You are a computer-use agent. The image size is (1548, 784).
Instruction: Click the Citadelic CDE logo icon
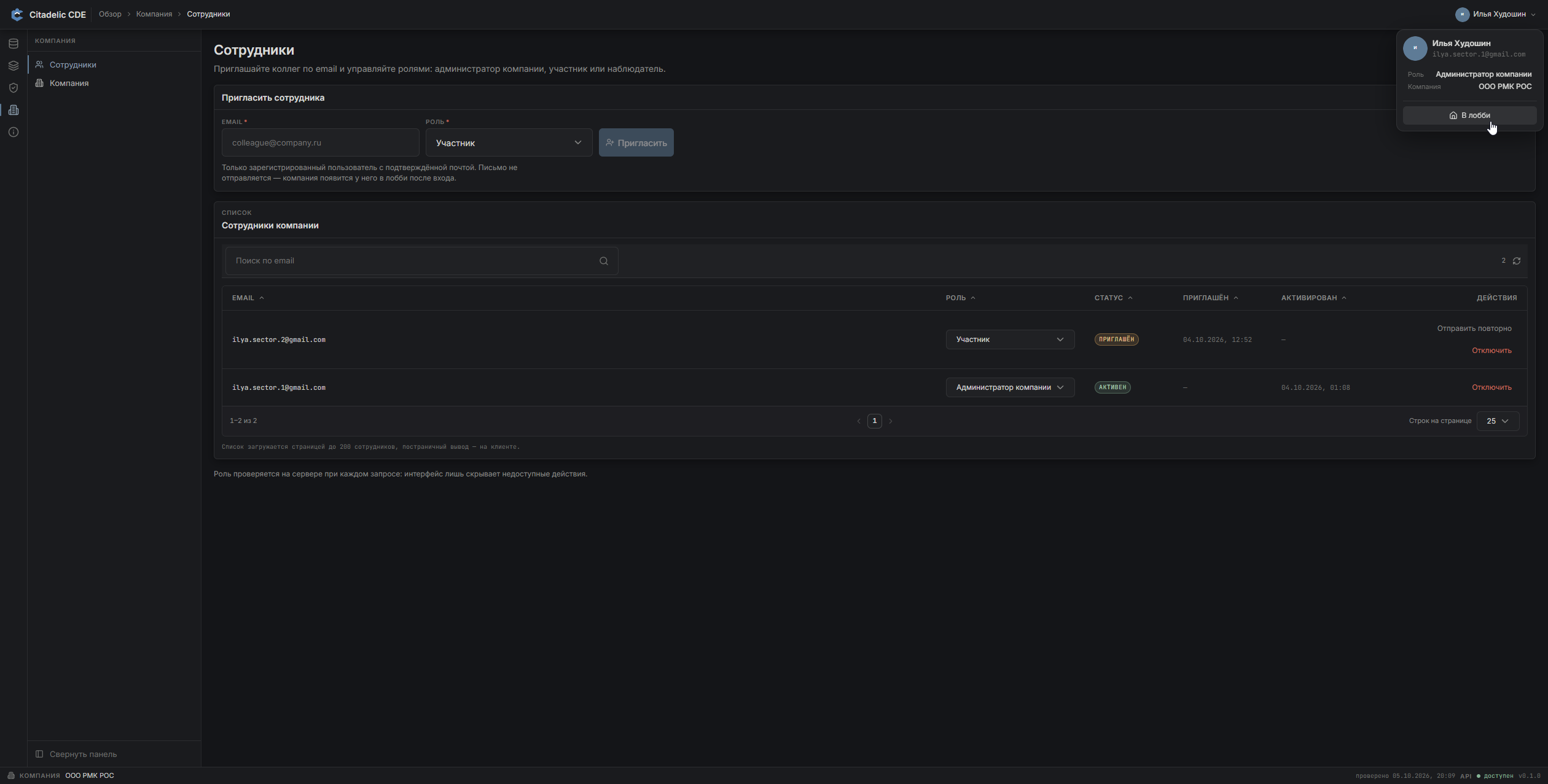(17, 14)
